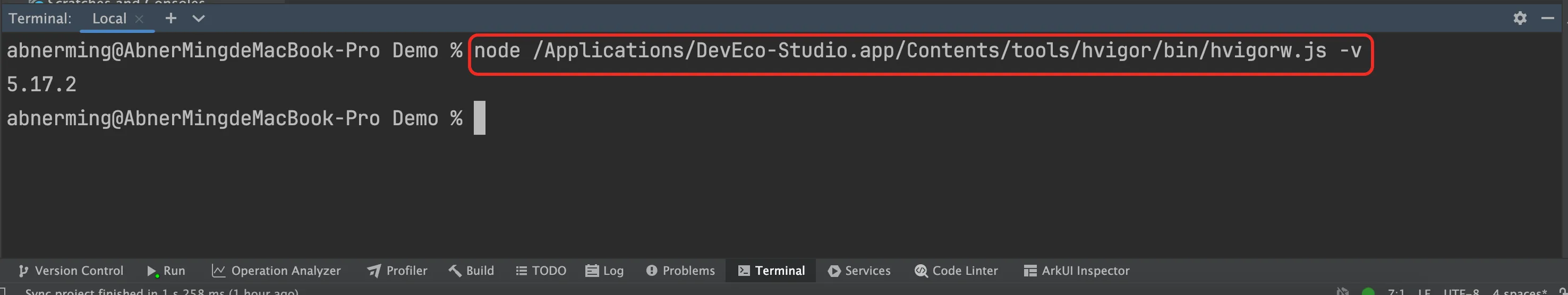
Task: Open a new terminal session tab
Action: (x=171, y=18)
